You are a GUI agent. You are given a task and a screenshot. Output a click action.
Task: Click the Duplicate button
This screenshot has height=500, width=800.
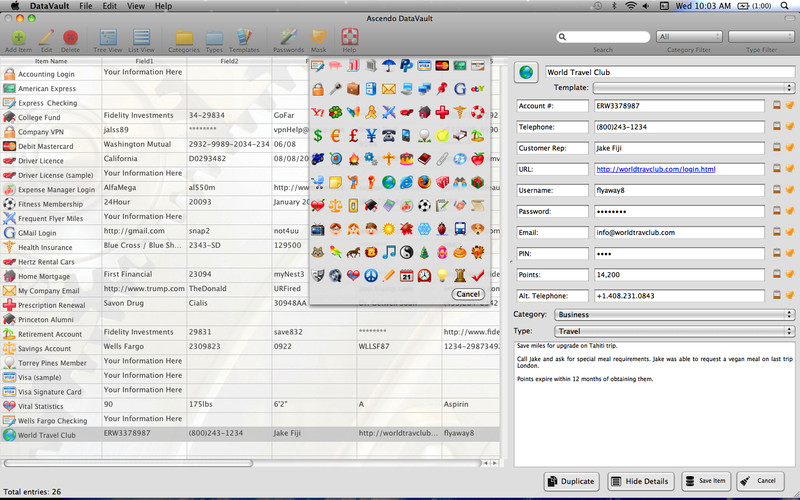coord(572,480)
